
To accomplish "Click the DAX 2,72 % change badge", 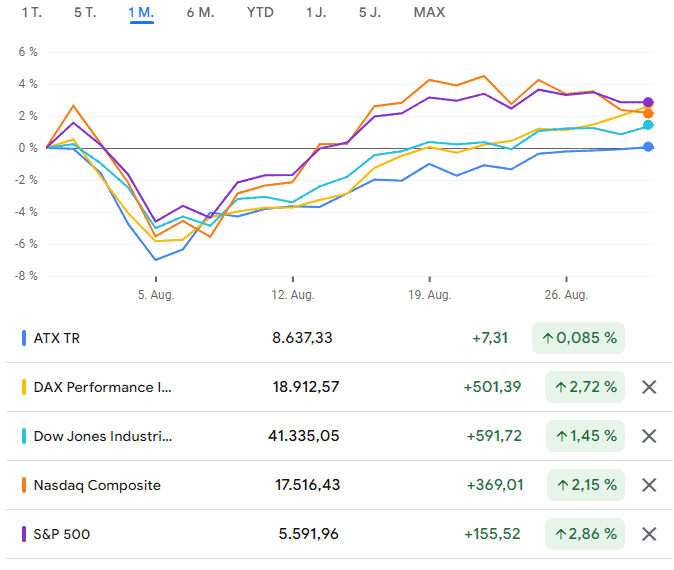I will coord(585,387).
